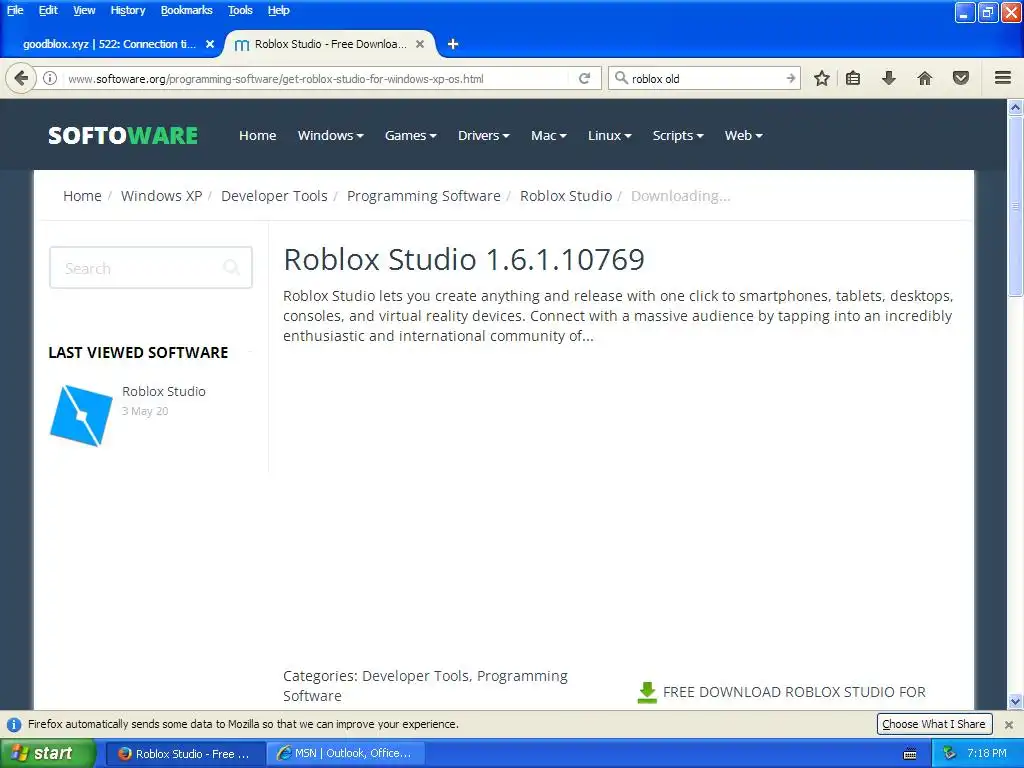Viewport: 1024px width, 768px height.
Task: Click the green download arrow icon
Action: pyautogui.click(x=647, y=693)
